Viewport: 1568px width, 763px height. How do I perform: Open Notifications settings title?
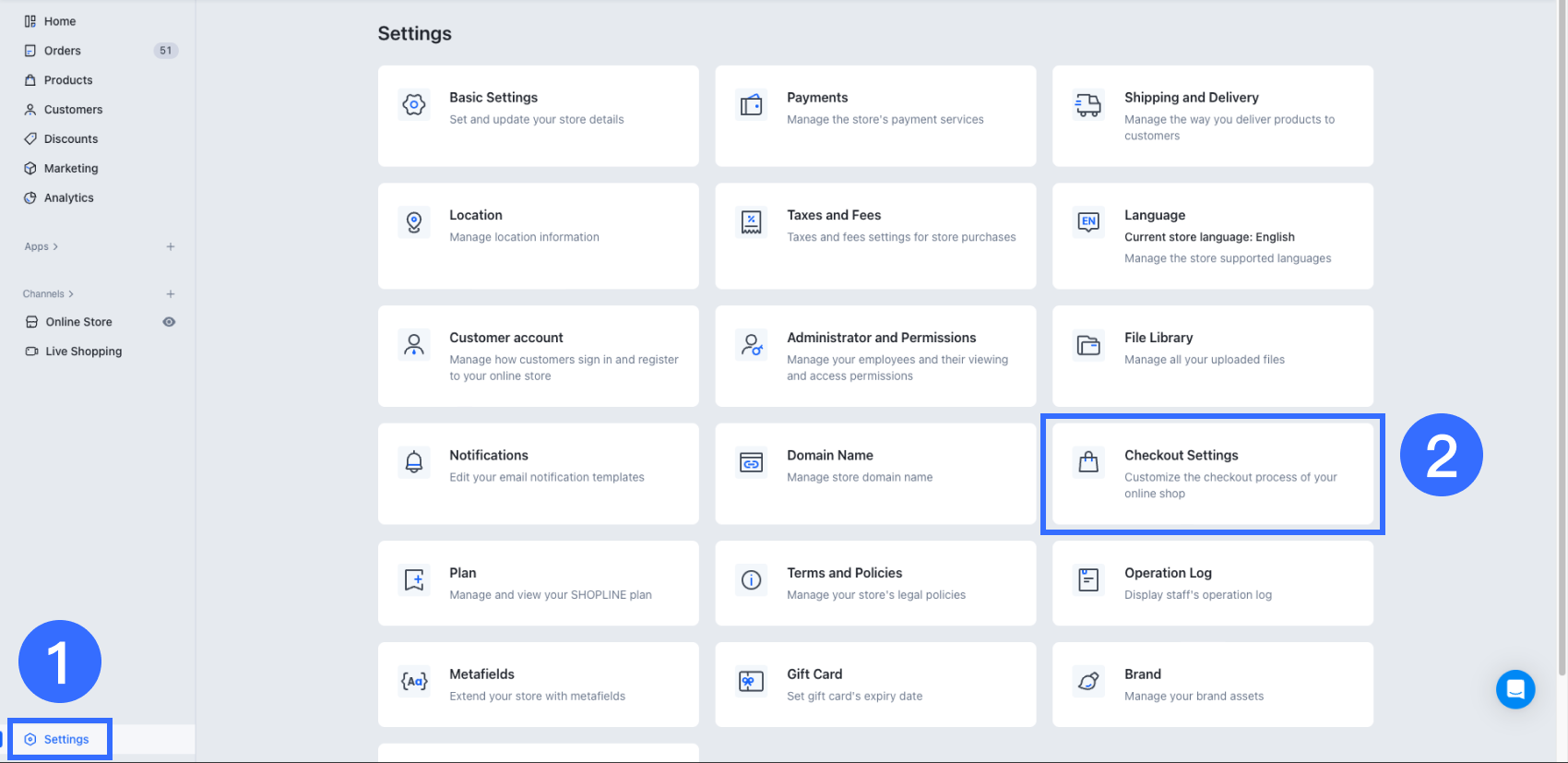pyautogui.click(x=489, y=456)
